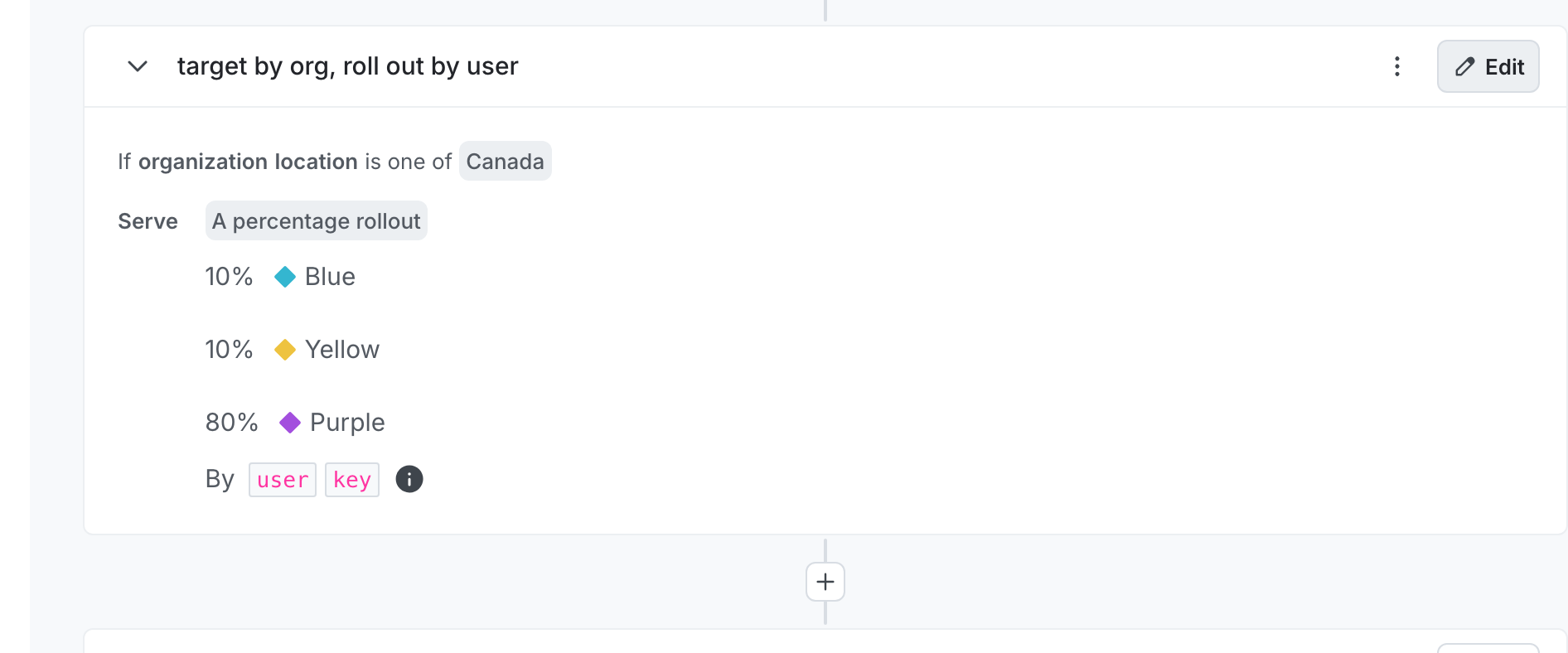The height and width of the screenshot is (653, 1568).
Task: Select the purple diamond variation icon
Action: point(289,422)
